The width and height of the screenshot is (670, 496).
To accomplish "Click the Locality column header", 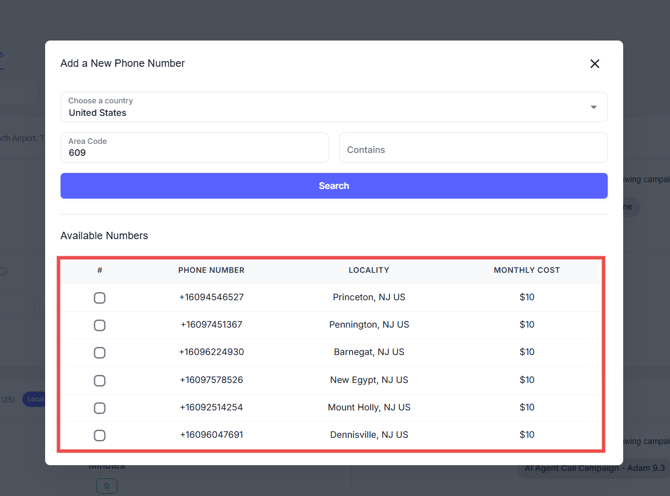I will pyautogui.click(x=369, y=270).
